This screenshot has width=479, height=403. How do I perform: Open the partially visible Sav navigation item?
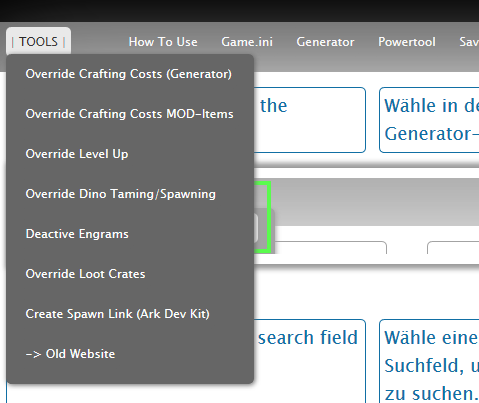469,42
